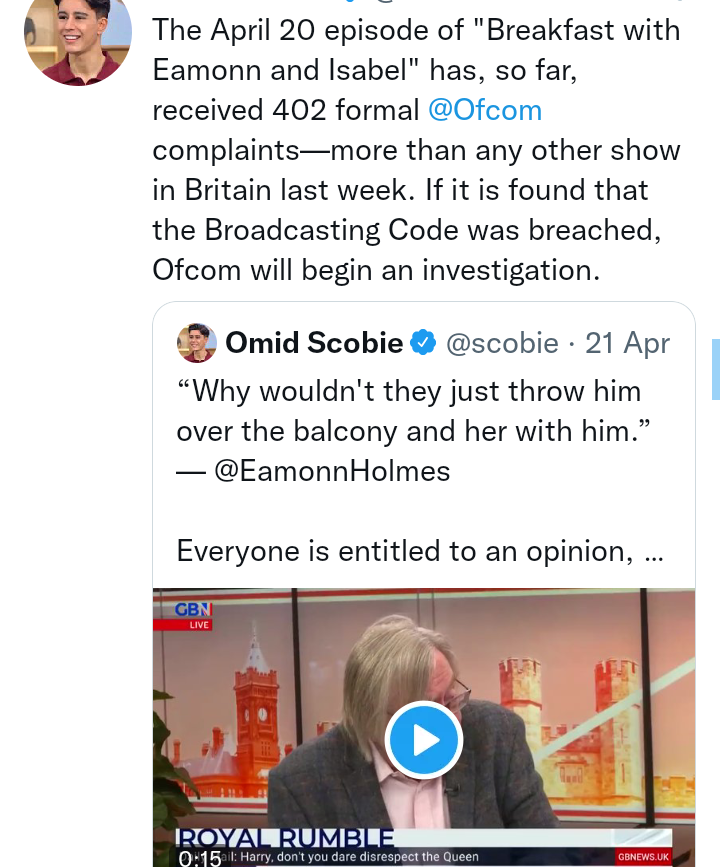Click the ROYAL RUMBLE banner in video

pos(285,838)
